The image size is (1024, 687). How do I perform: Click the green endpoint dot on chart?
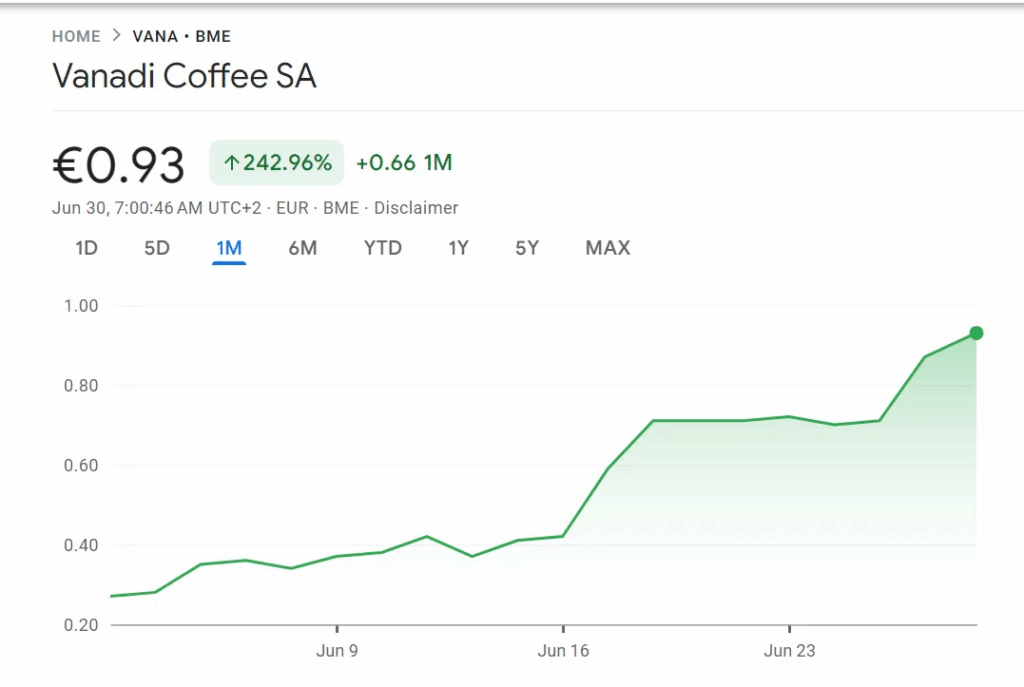point(976,333)
